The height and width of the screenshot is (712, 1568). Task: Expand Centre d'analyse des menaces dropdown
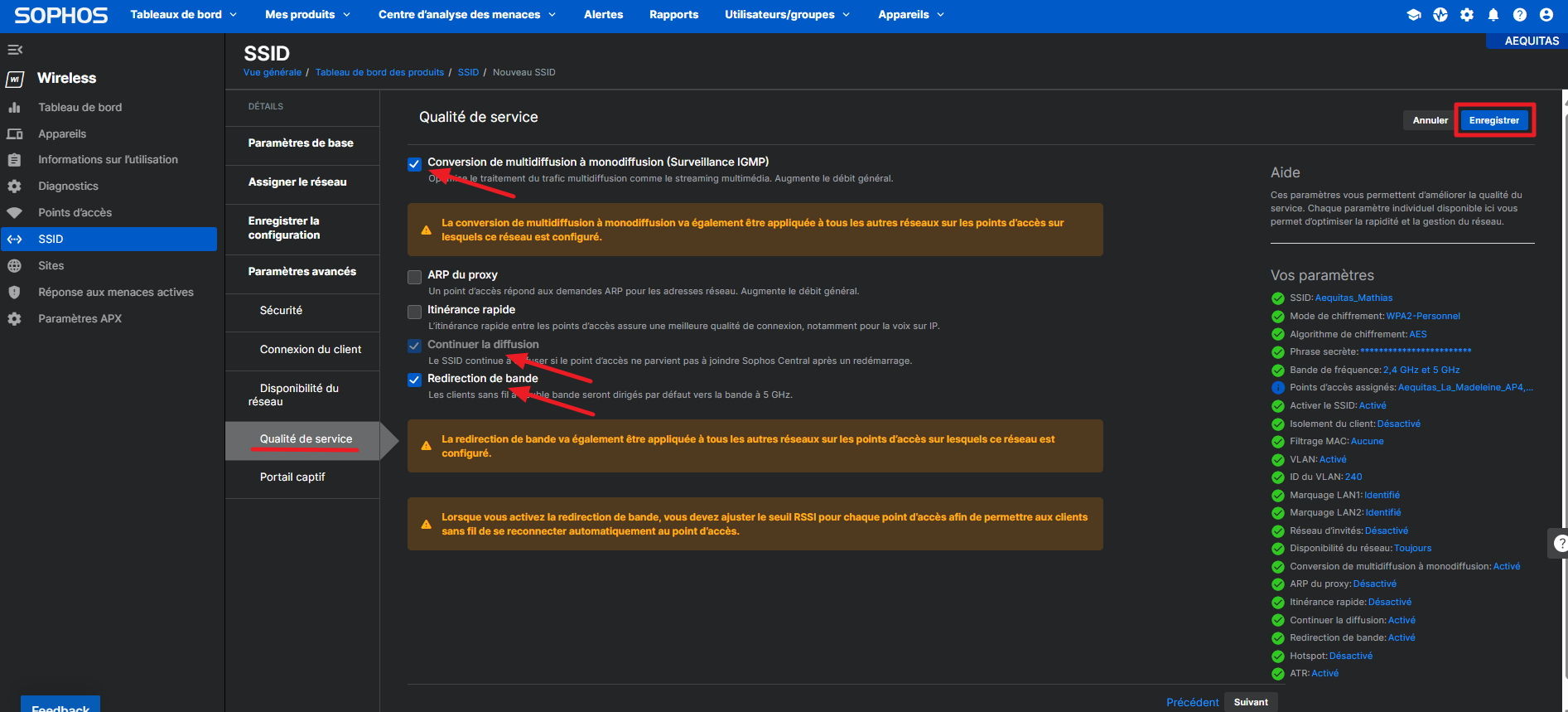467,15
